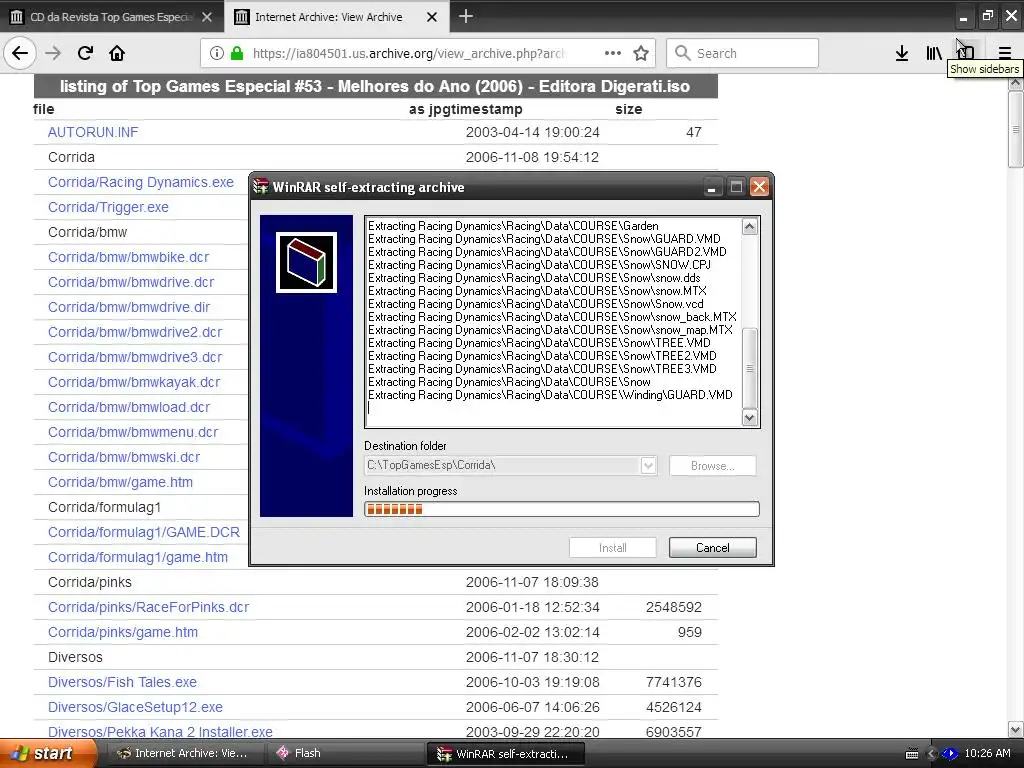The width and height of the screenshot is (1024, 768).
Task: Click the address bar URL
Action: tap(408, 54)
